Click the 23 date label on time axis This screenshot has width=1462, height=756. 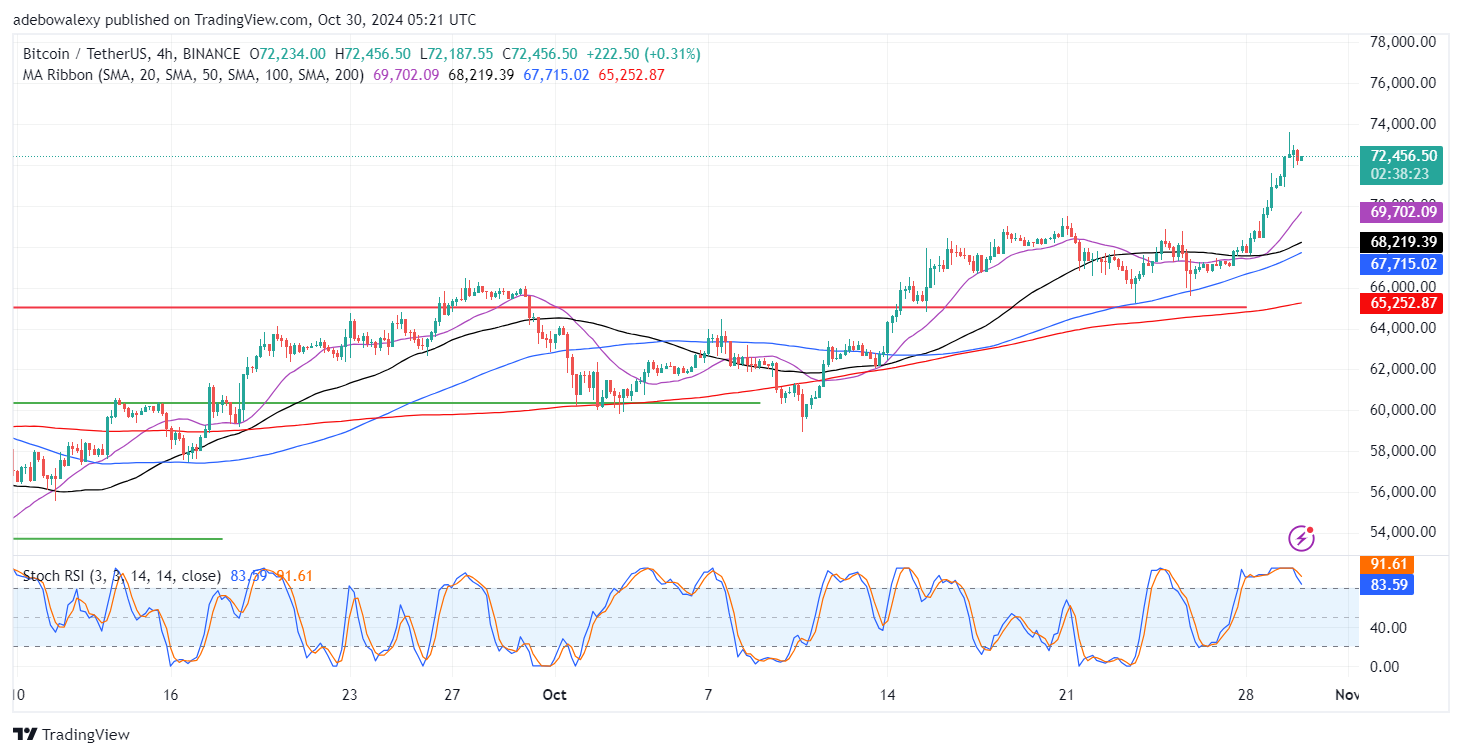[349, 695]
